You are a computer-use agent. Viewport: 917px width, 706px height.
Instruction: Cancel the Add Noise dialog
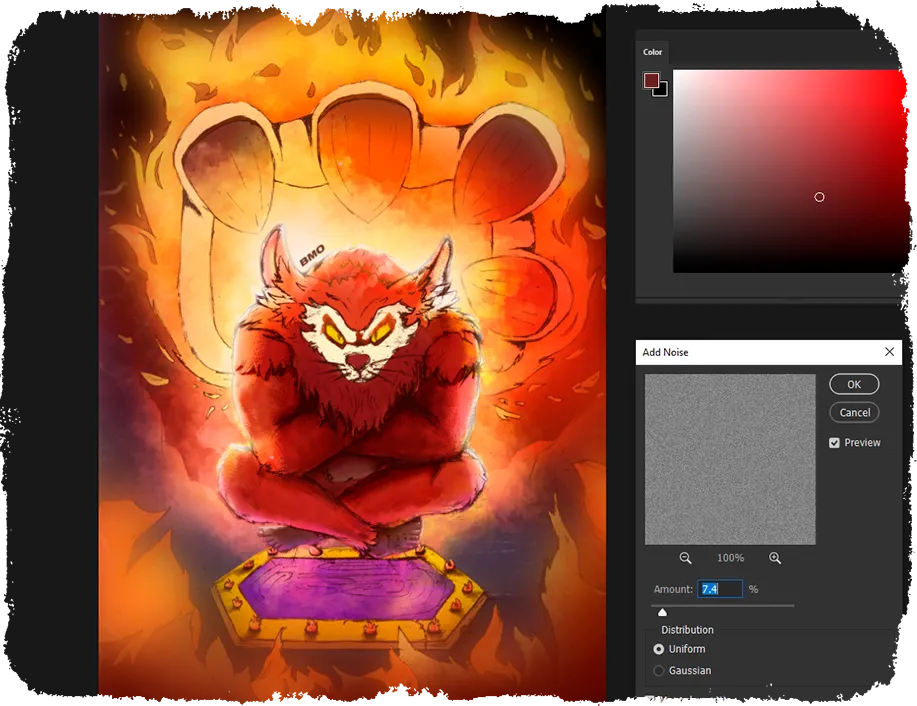[x=854, y=412]
